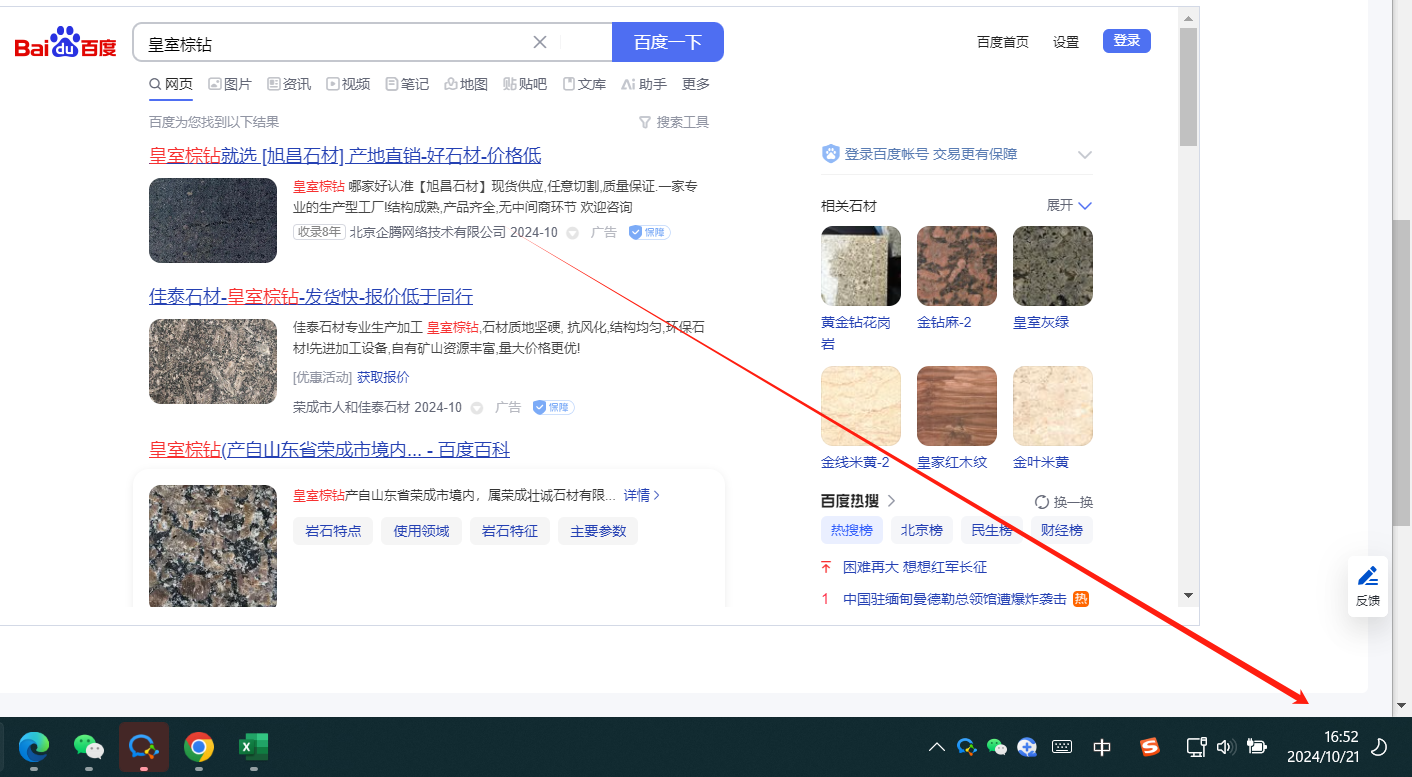The height and width of the screenshot is (777, 1412).
Task: Open the 皇室棕钻 百度百科 result link
Action: 329,450
